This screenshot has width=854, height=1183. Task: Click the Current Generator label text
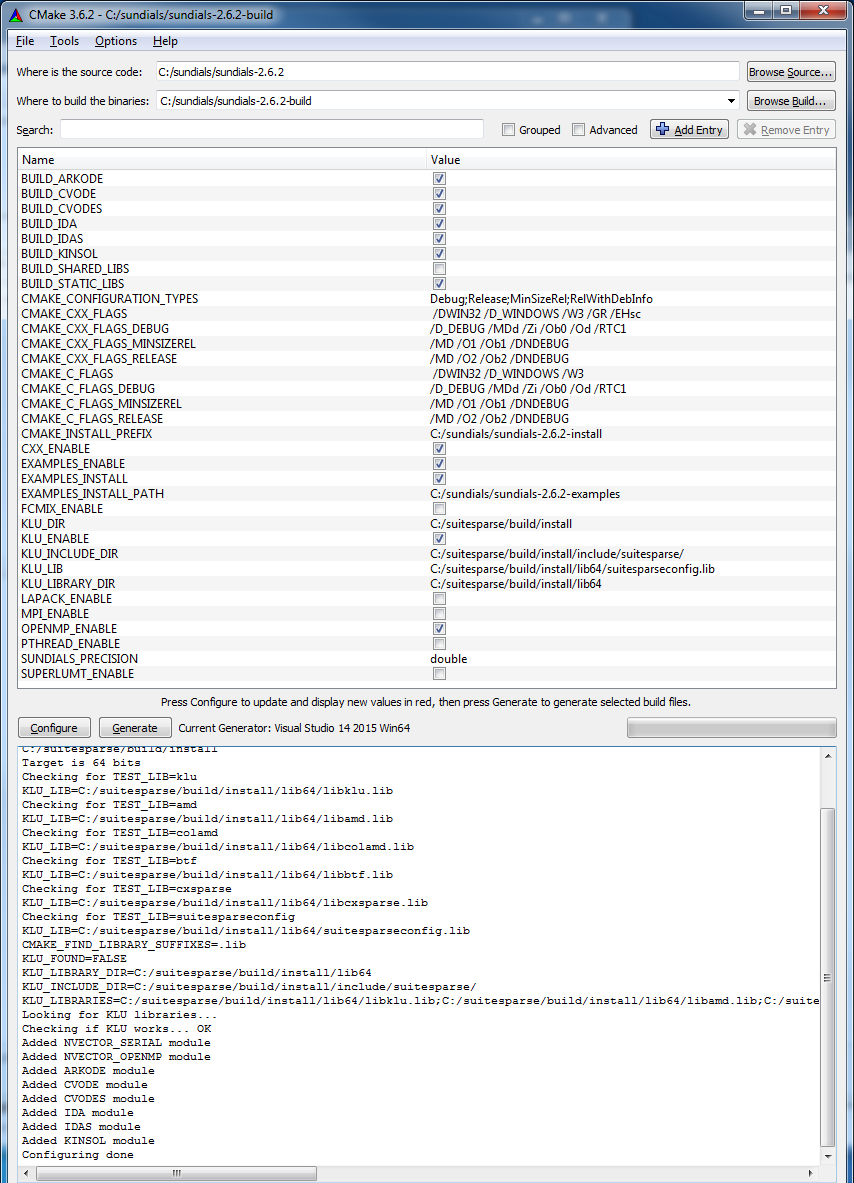point(294,728)
